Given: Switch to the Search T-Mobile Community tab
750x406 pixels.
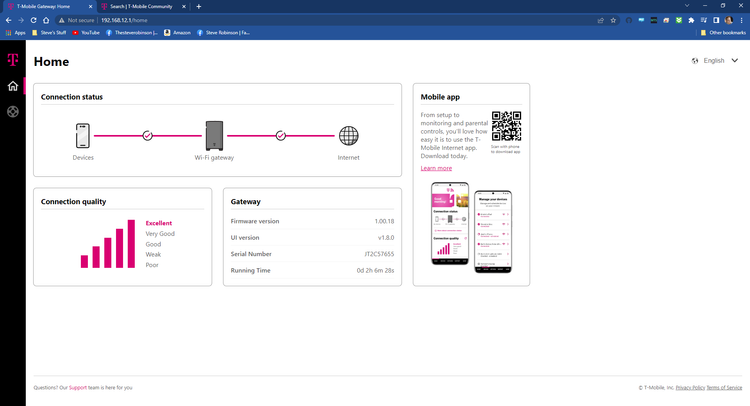Looking at the screenshot, I should (142, 7).
